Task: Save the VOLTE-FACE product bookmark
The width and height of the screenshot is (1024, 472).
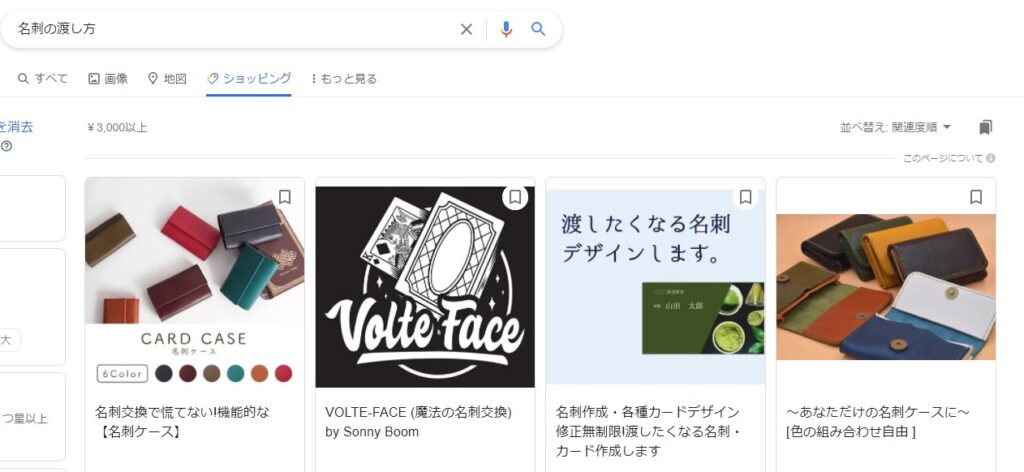Action: coord(515,197)
